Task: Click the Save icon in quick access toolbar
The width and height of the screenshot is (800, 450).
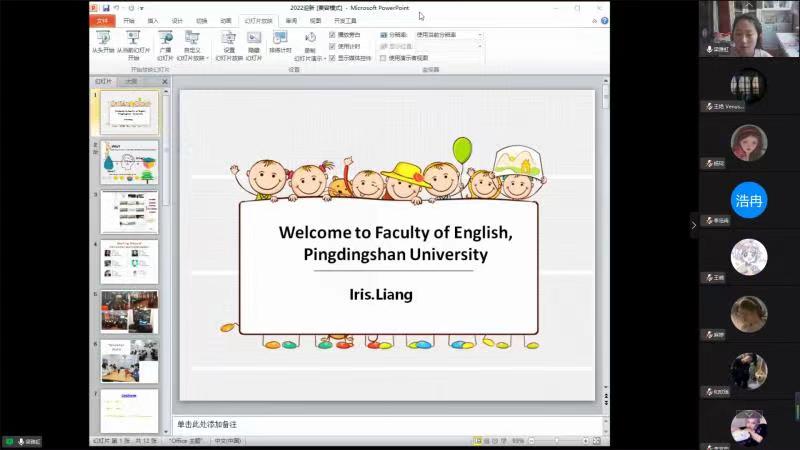Action: 105,7
